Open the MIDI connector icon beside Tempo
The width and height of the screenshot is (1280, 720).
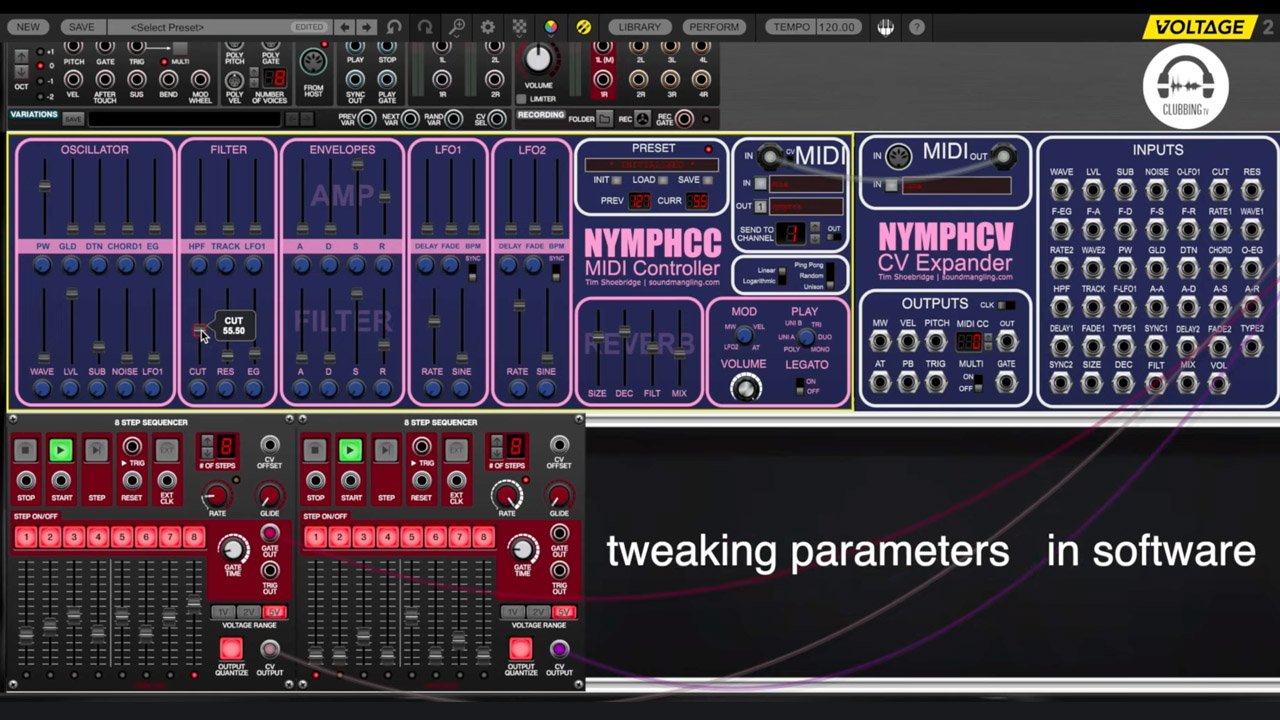[x=885, y=27]
